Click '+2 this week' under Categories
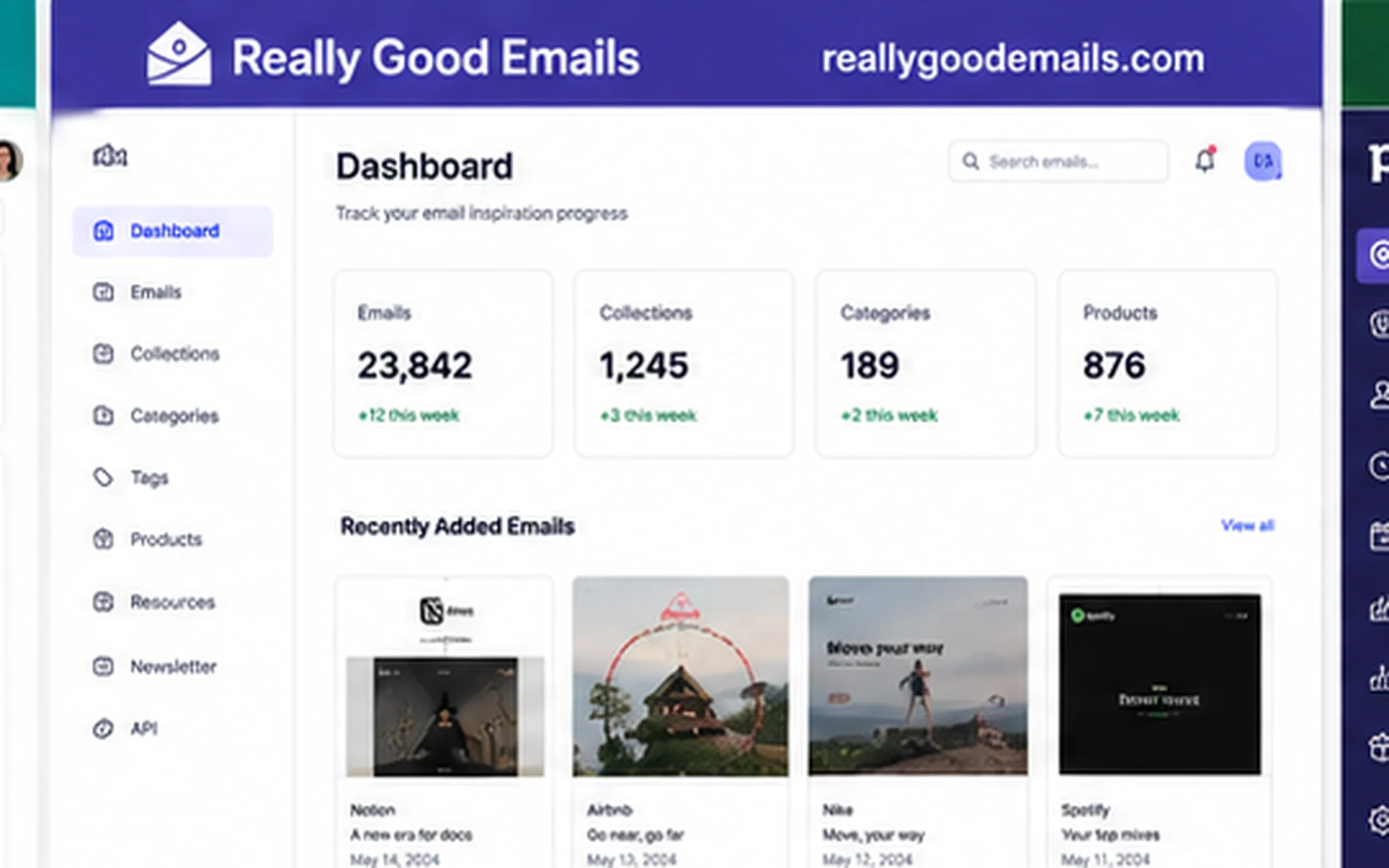Image resolution: width=1389 pixels, height=868 pixels. tap(889, 415)
